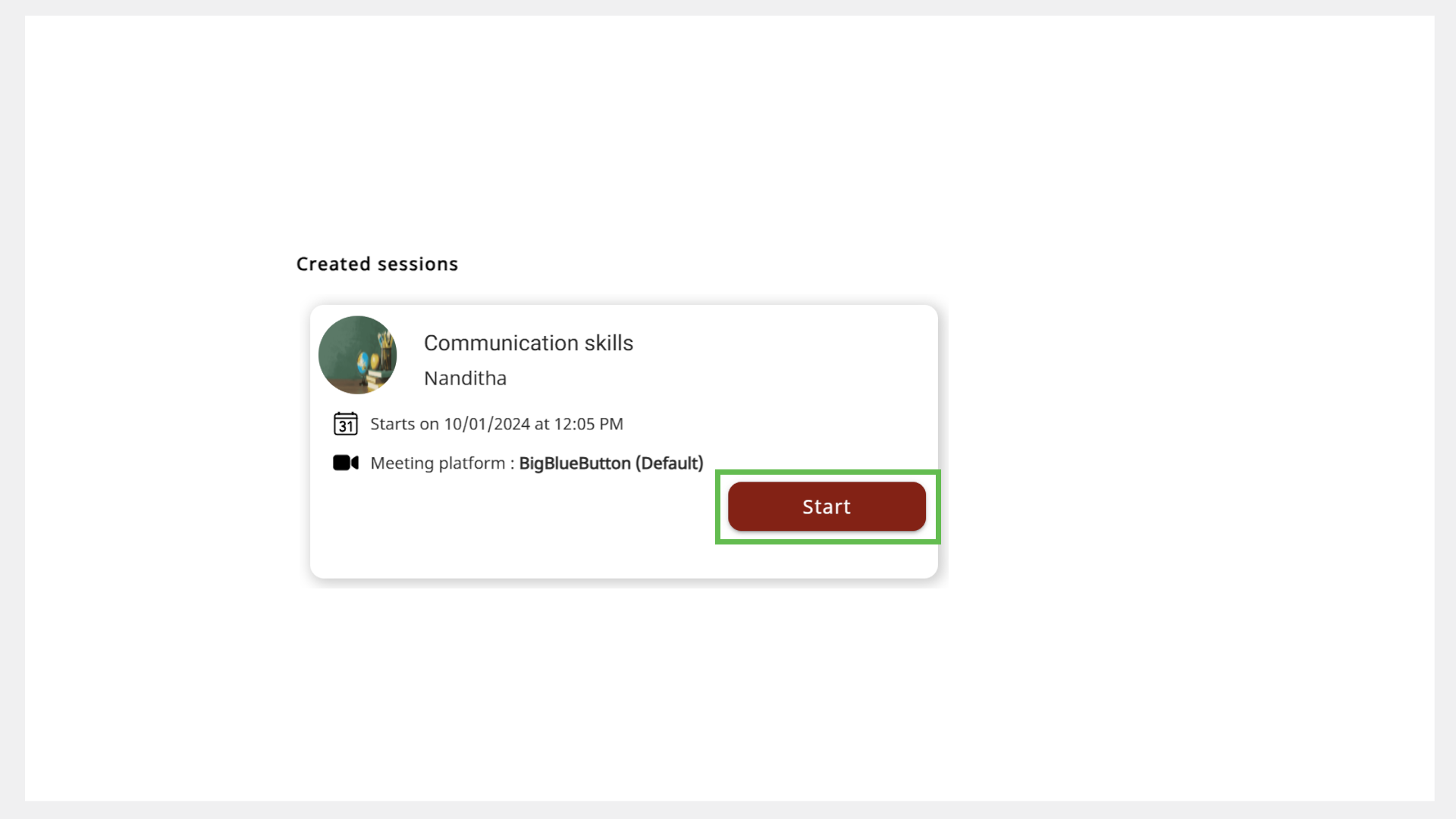The width and height of the screenshot is (1456, 819).
Task: Click the 'Meeting platform :' label
Action: click(x=442, y=463)
